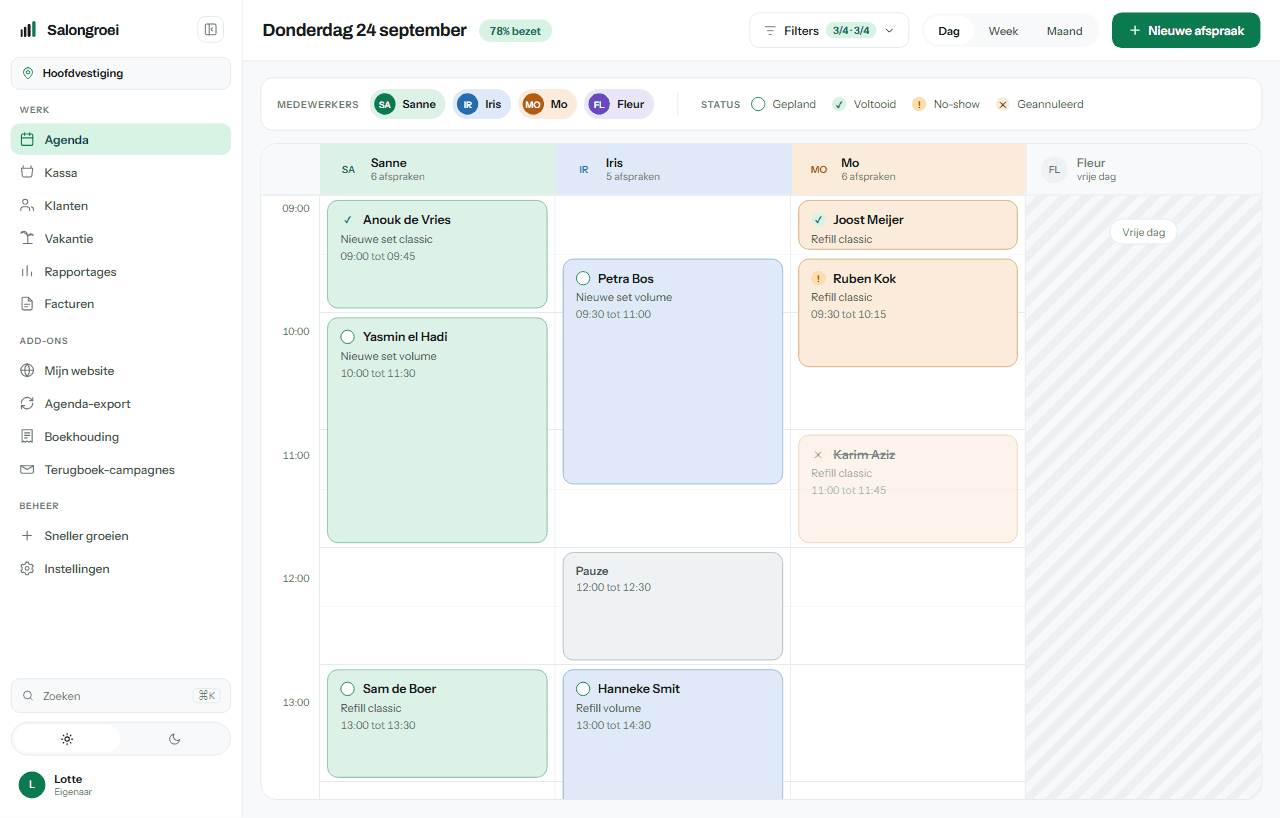Open Kassa from the sidebar
The width and height of the screenshot is (1280, 818).
(121, 172)
